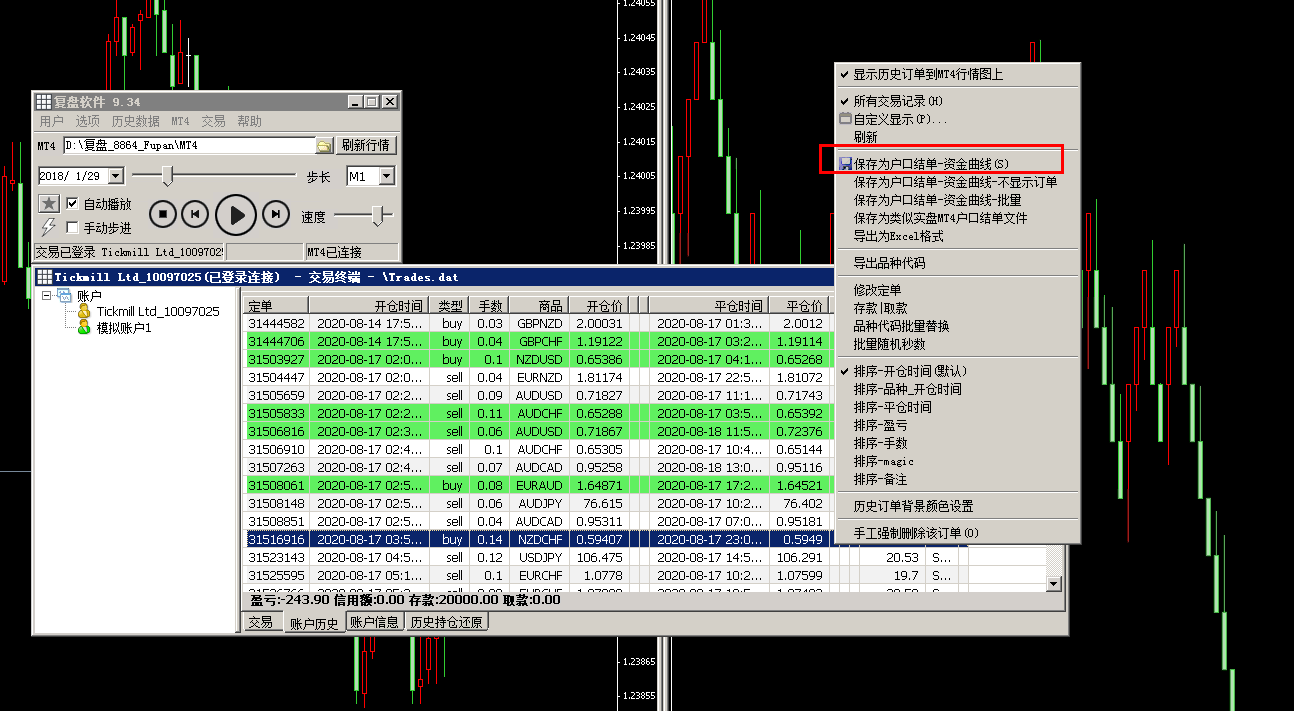
Task: Choose 保存为户口结单-资金曲线(S) menu item
Action: [930, 164]
